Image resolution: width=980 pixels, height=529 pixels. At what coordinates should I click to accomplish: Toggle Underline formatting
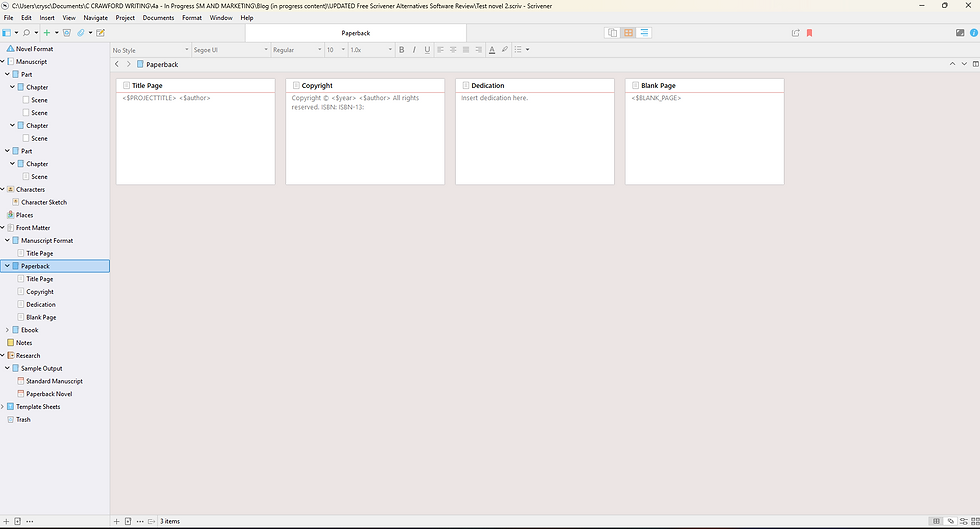[427, 49]
